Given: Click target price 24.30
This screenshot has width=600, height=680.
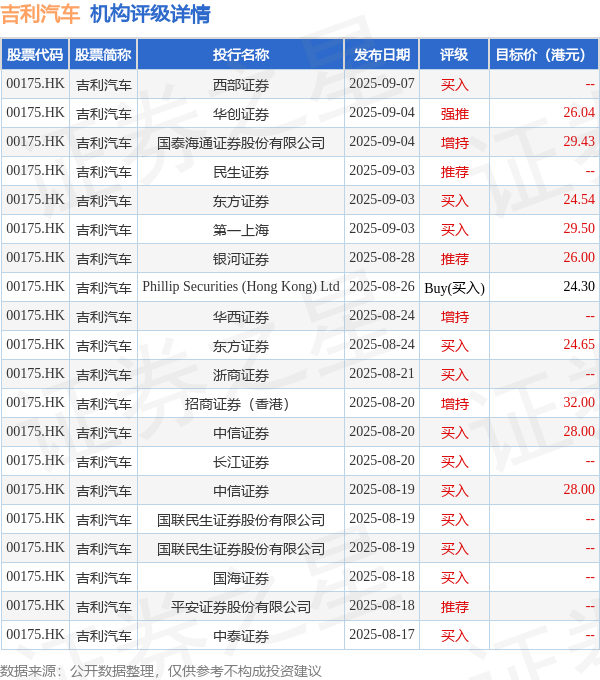Looking at the screenshot, I should pyautogui.click(x=579, y=286).
